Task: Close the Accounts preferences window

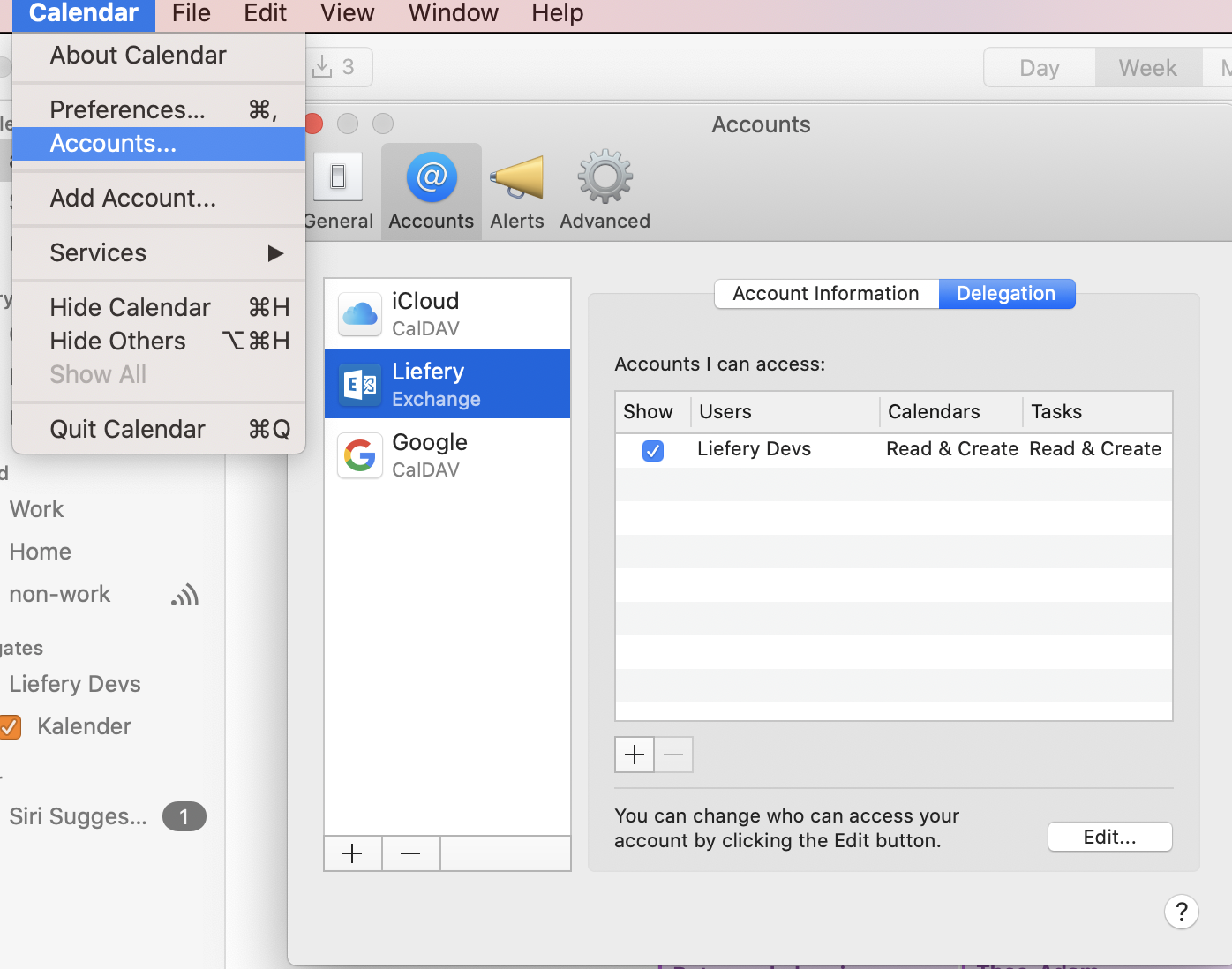Action: (313, 124)
